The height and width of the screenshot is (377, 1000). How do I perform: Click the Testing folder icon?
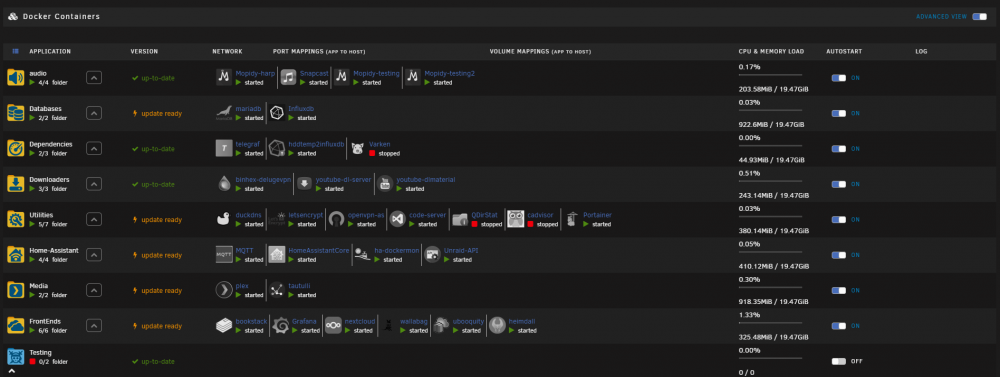pos(15,357)
